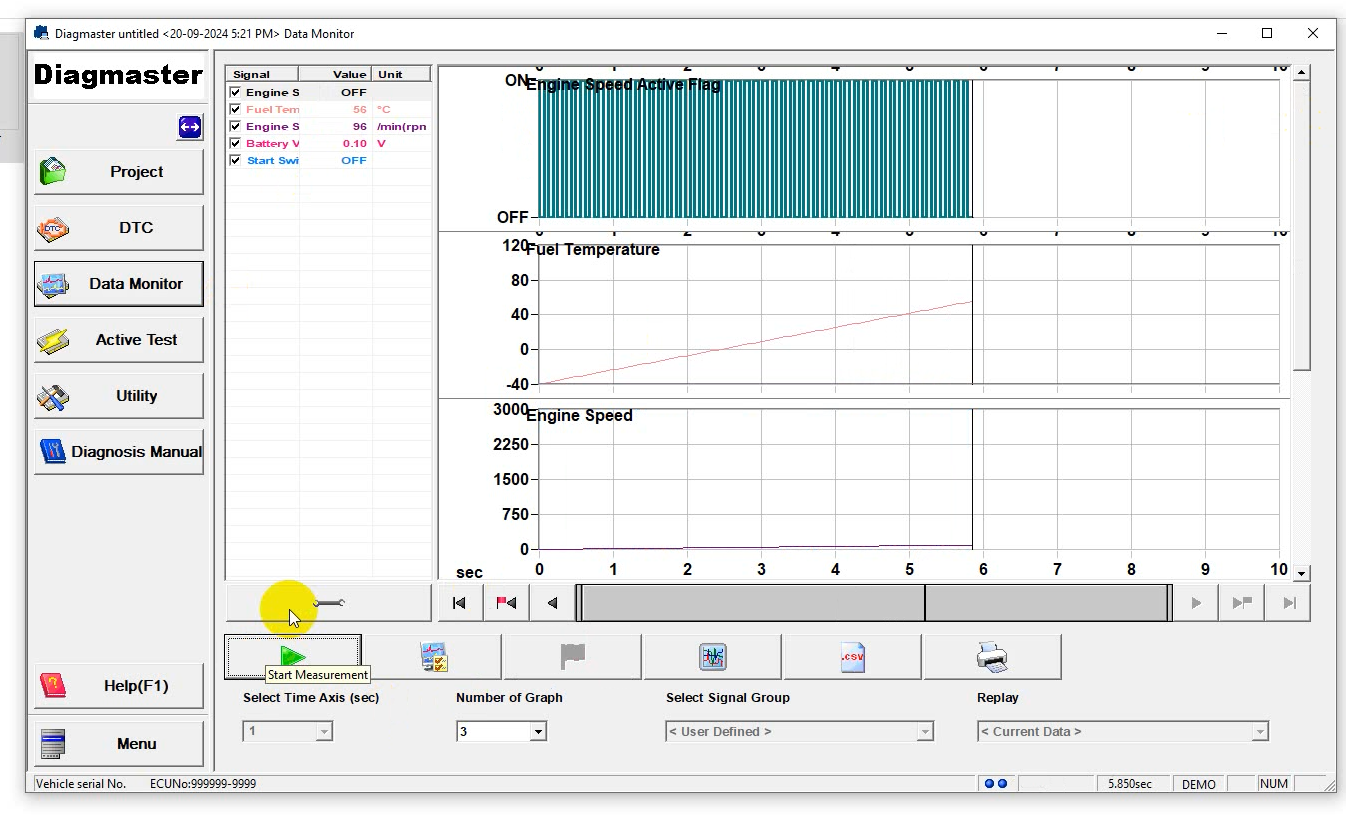Click the timeline position marker line
The width and height of the screenshot is (1346, 822).
click(x=925, y=603)
